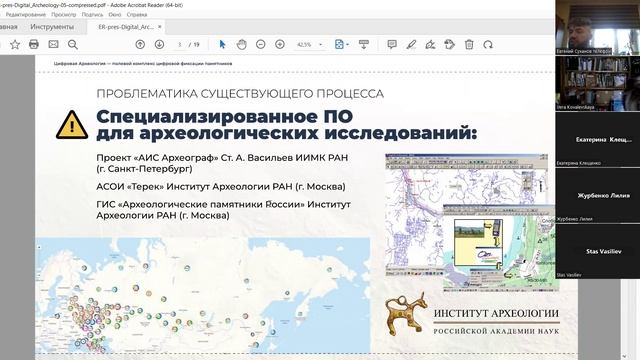Zoom out with minus button
The width and height of the screenshot is (640, 360).
260,44
